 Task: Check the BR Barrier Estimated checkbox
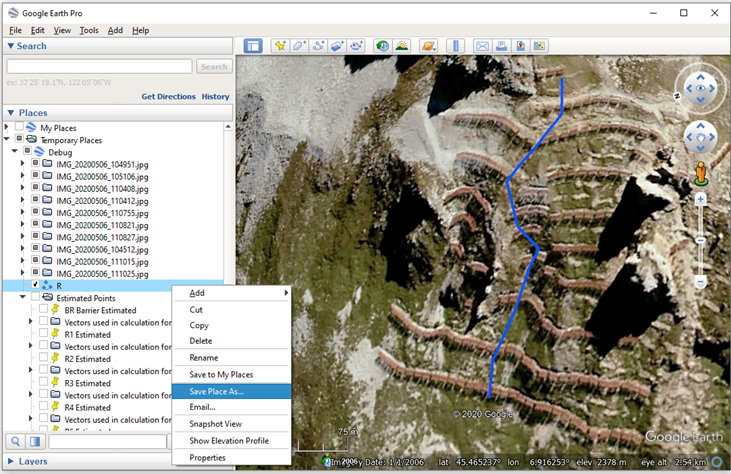[x=43, y=309]
